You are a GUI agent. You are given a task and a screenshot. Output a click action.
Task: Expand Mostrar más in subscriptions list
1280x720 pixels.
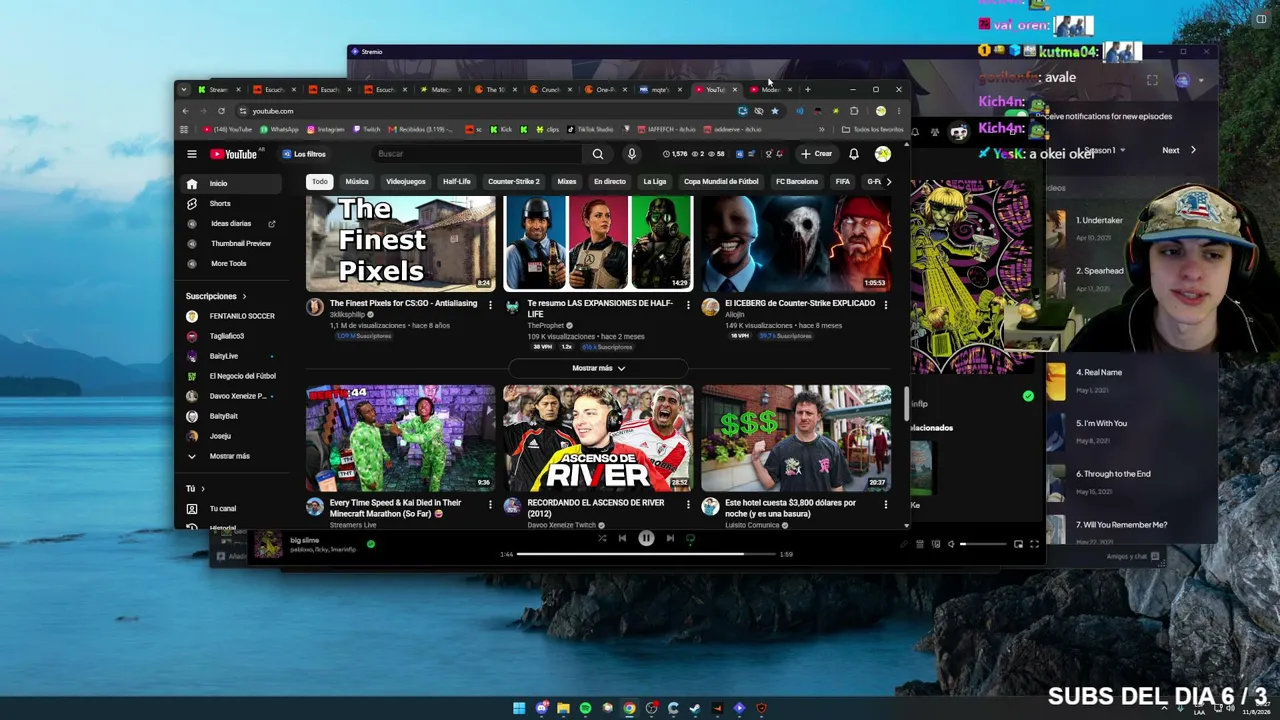230,456
